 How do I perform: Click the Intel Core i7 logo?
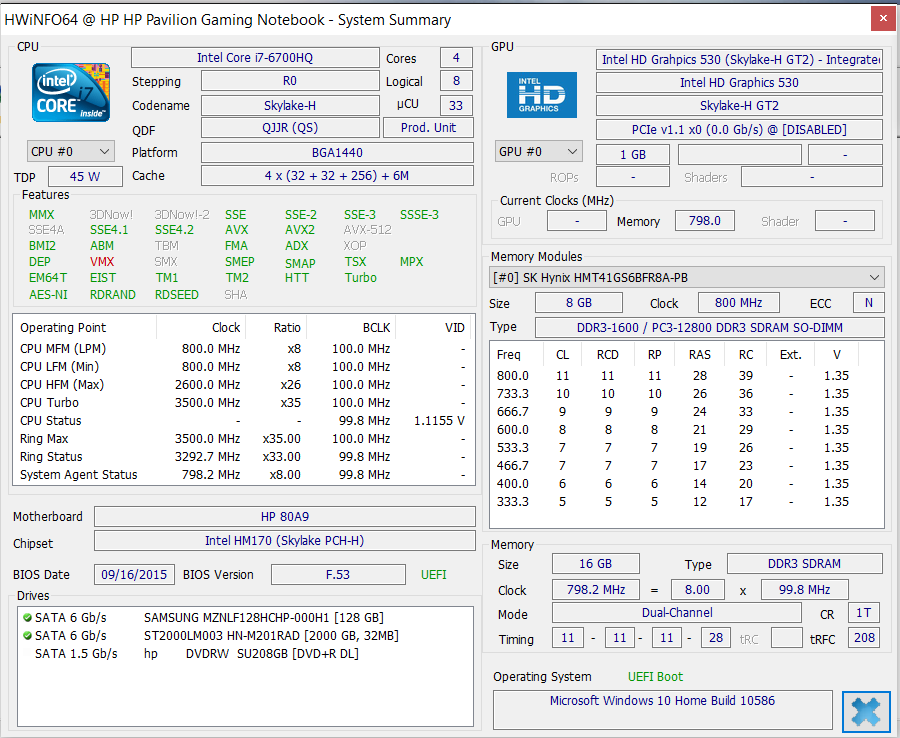70,93
